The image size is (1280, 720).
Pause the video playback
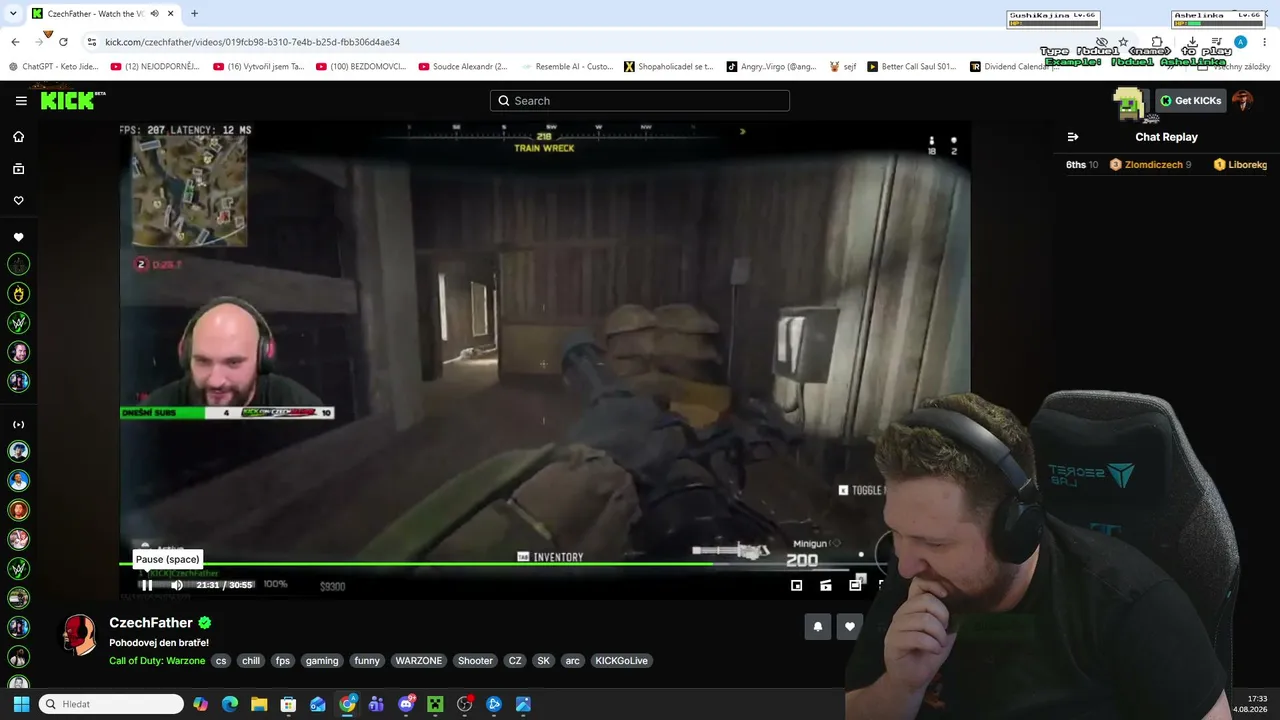(x=147, y=585)
